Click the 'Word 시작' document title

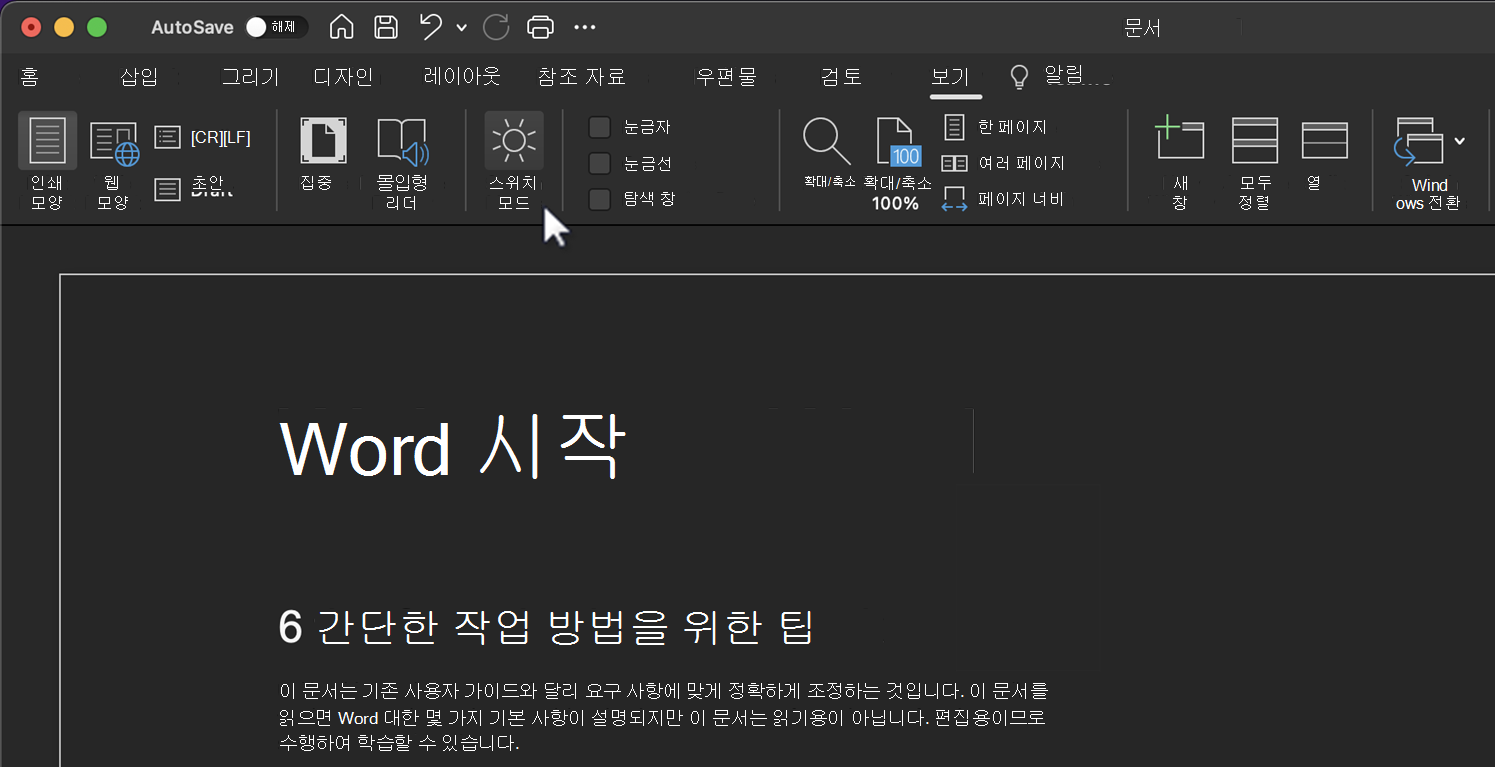[453, 448]
